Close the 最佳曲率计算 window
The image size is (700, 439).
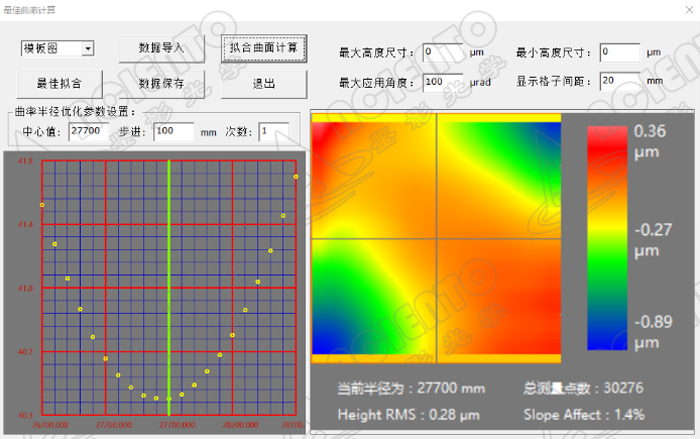[682, 10]
